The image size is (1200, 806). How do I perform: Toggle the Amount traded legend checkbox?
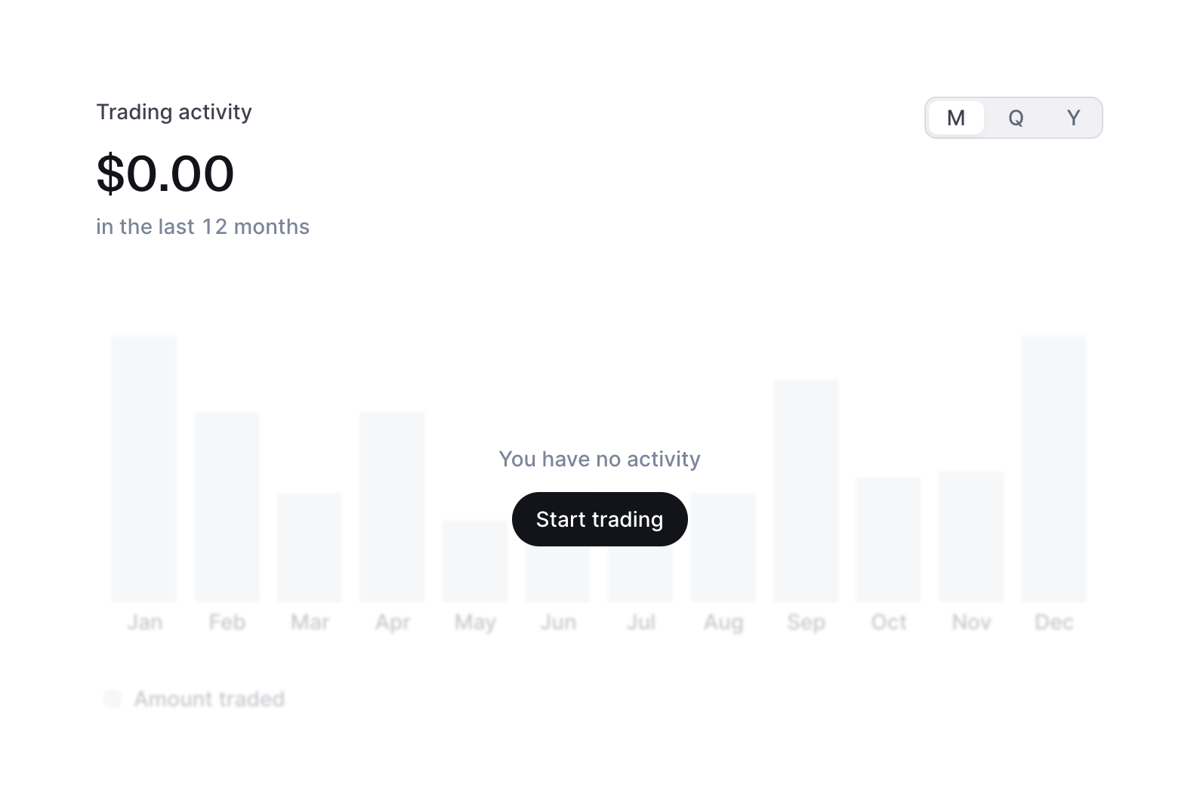[x=112, y=698]
